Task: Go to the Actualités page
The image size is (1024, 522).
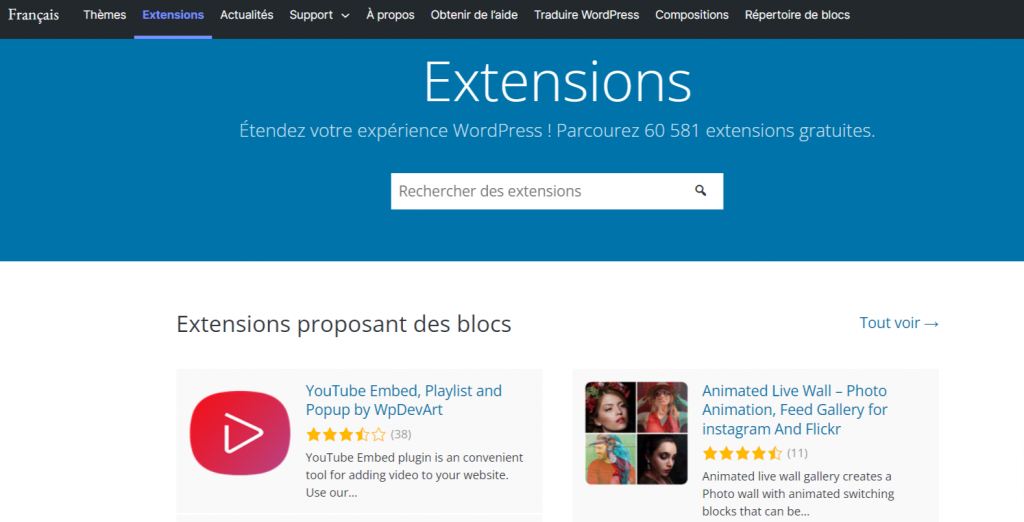Action: tap(247, 15)
